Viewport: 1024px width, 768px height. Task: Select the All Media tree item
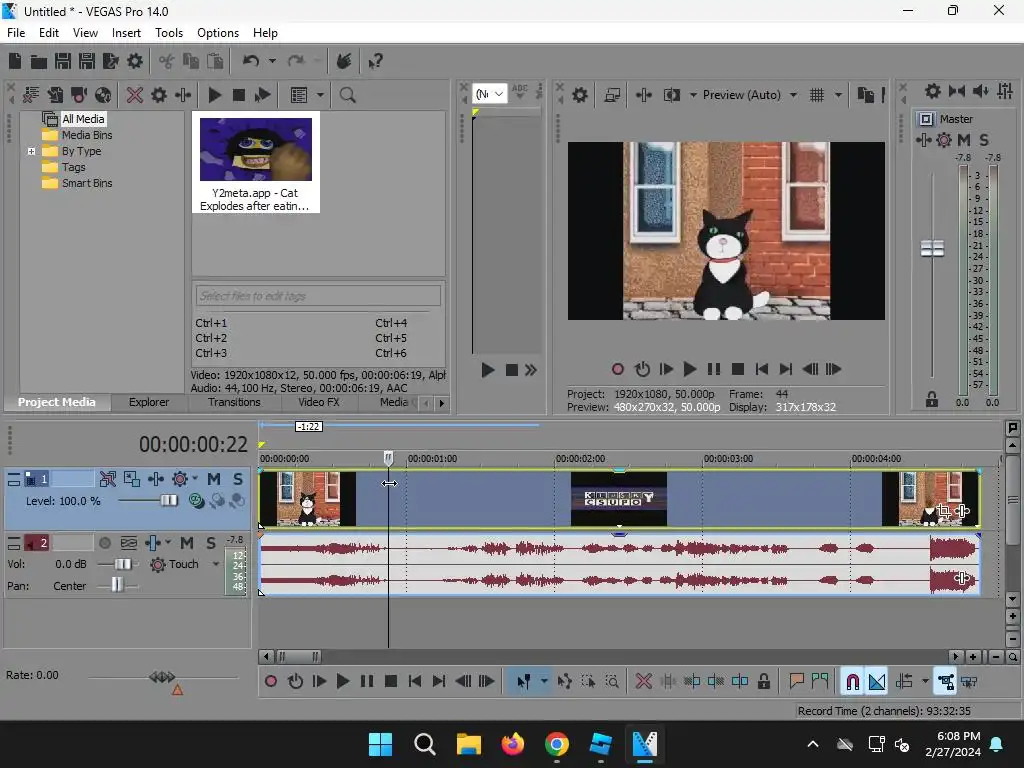coord(83,119)
